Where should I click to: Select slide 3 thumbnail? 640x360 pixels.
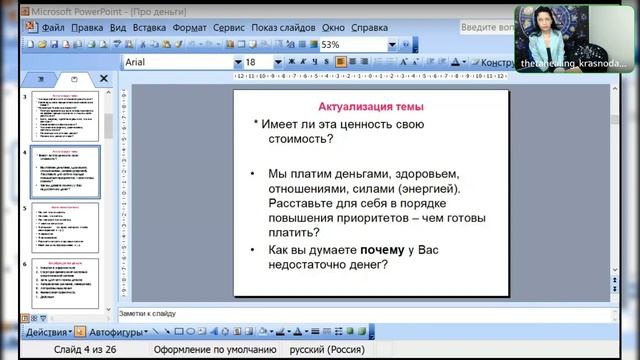coord(65,116)
